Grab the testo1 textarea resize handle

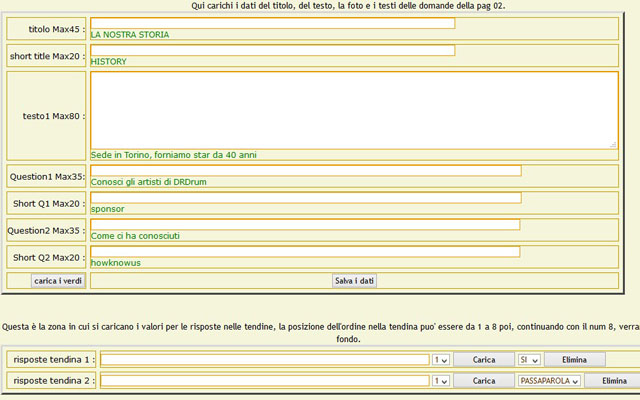tap(613, 144)
